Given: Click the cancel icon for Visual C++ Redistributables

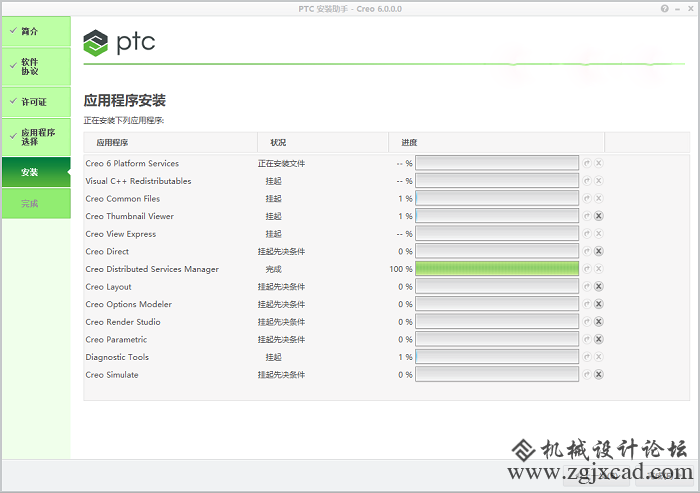Looking at the screenshot, I should click(x=599, y=181).
